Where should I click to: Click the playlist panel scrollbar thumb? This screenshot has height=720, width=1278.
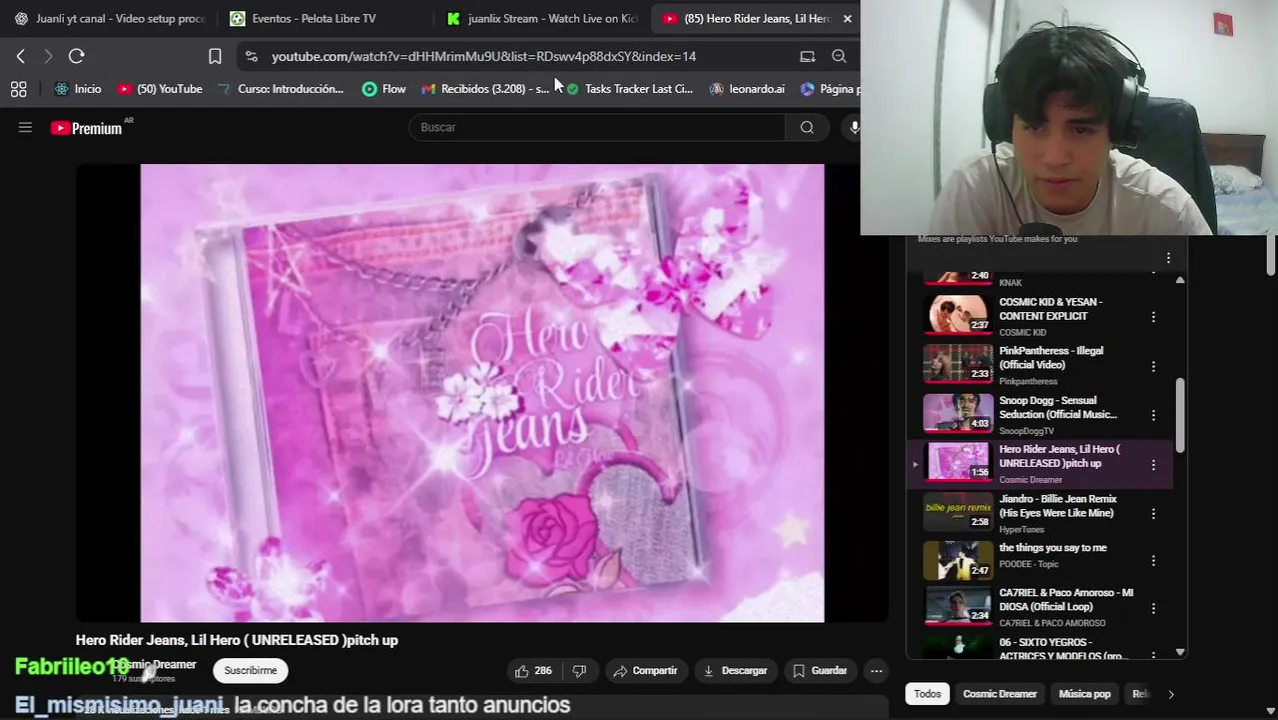[x=1180, y=415]
